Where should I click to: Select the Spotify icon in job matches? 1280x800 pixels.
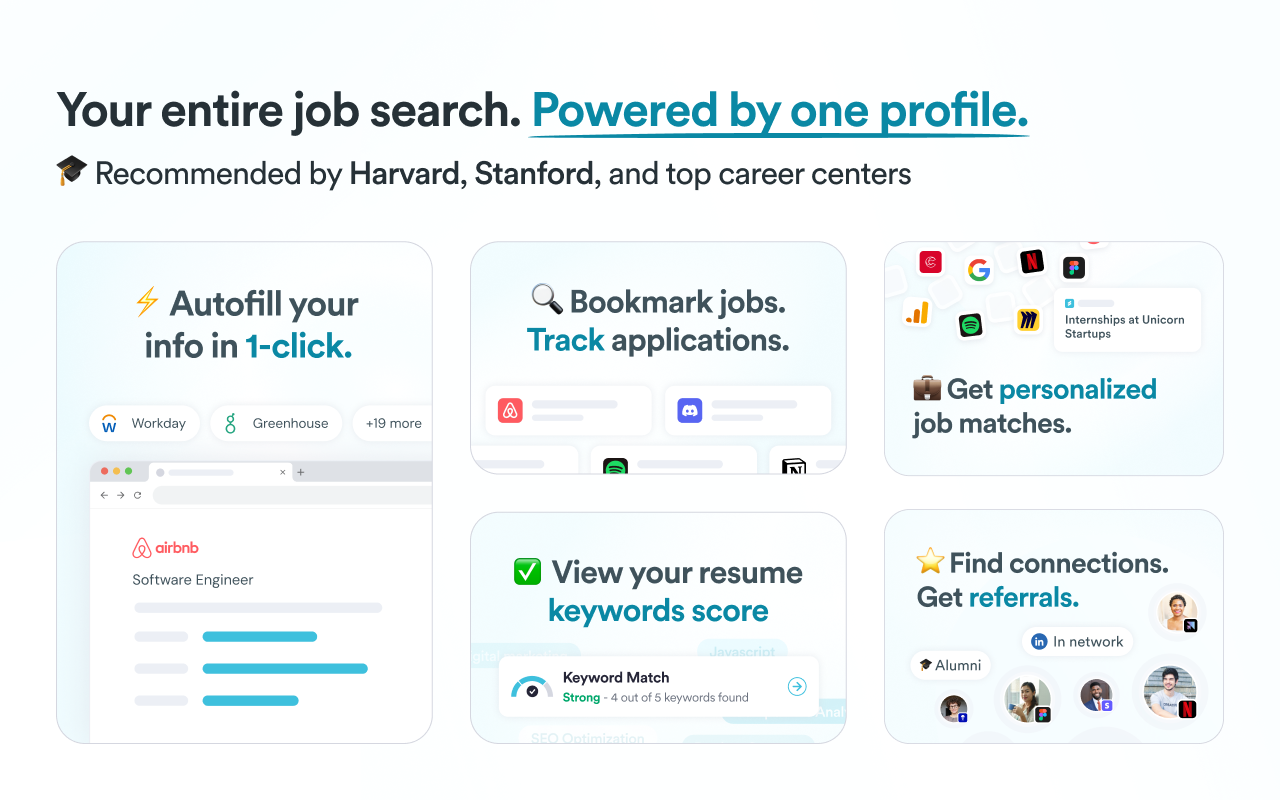click(x=970, y=325)
